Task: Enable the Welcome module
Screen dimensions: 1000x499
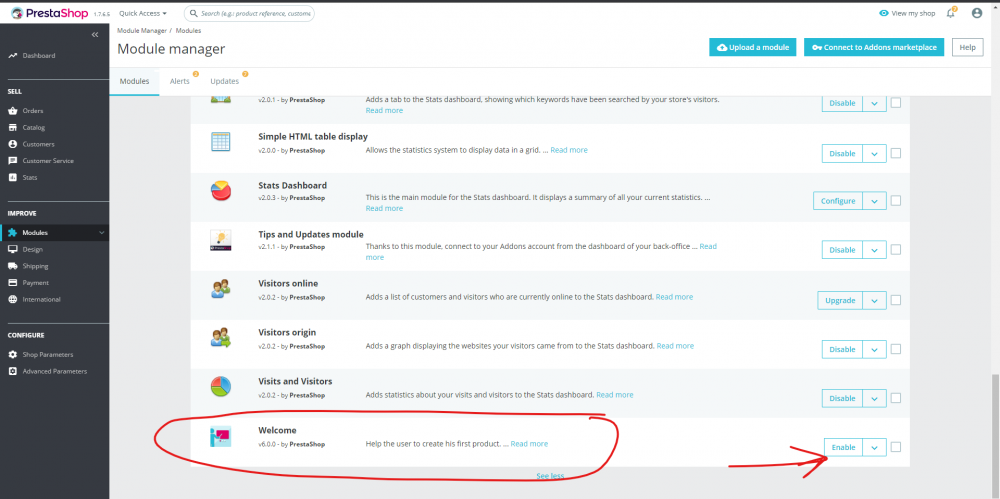Action: 843,447
